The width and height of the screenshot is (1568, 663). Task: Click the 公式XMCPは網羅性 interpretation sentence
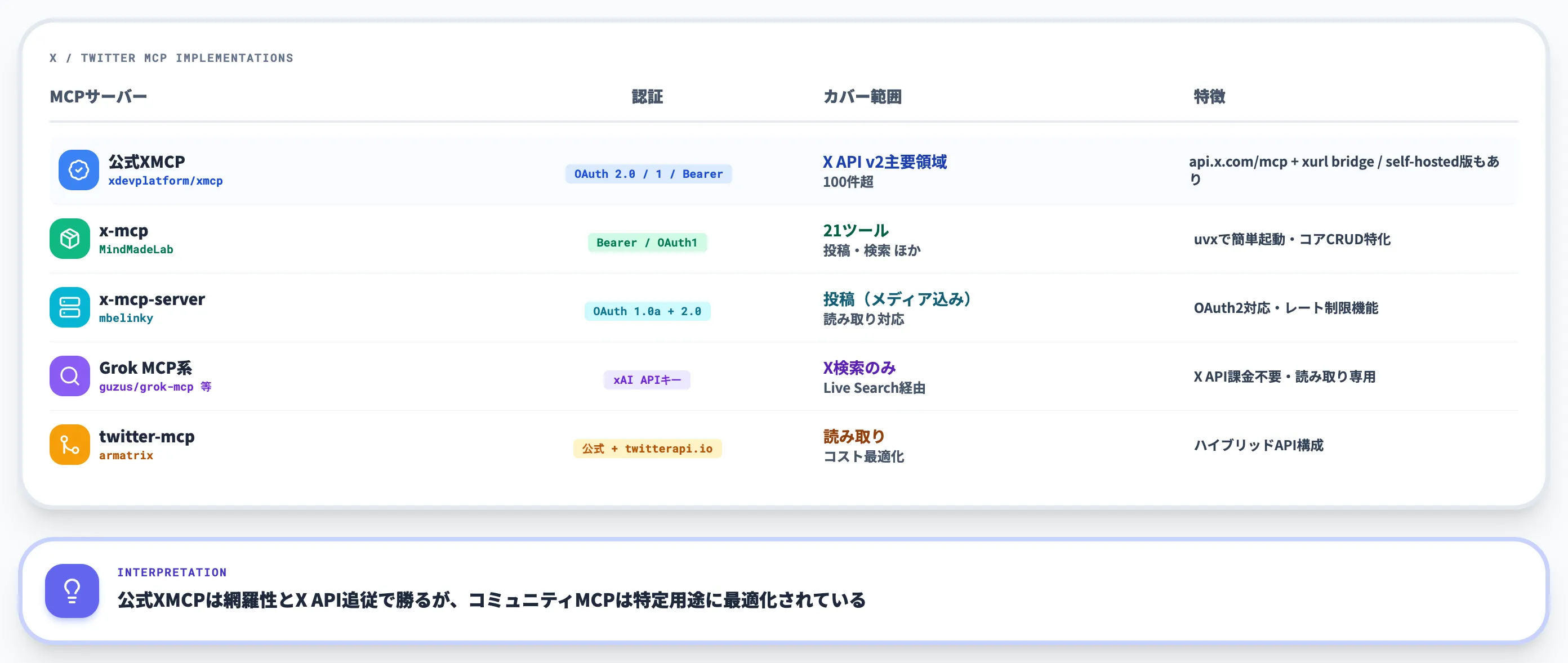click(491, 601)
